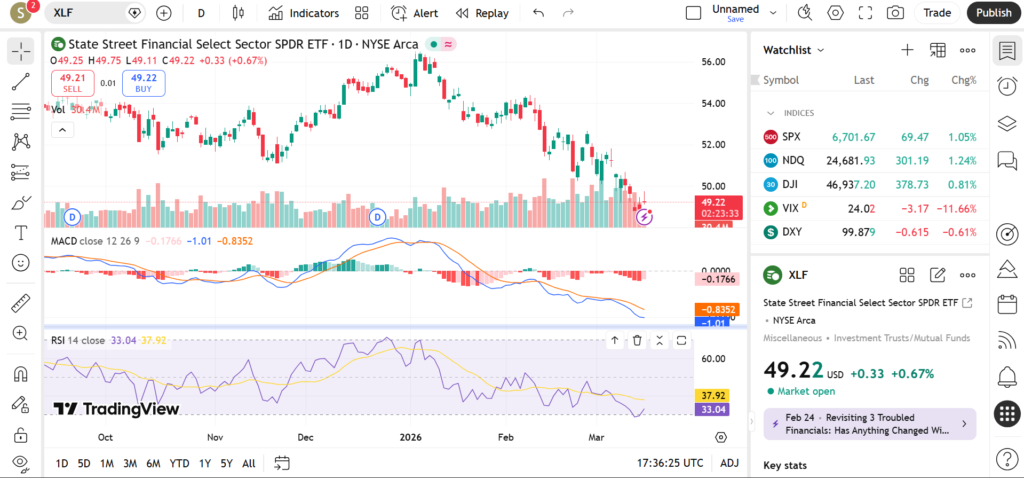The width and height of the screenshot is (1024, 478).
Task: Collapse the indicator legend chevron under Vol
Action: (62, 129)
